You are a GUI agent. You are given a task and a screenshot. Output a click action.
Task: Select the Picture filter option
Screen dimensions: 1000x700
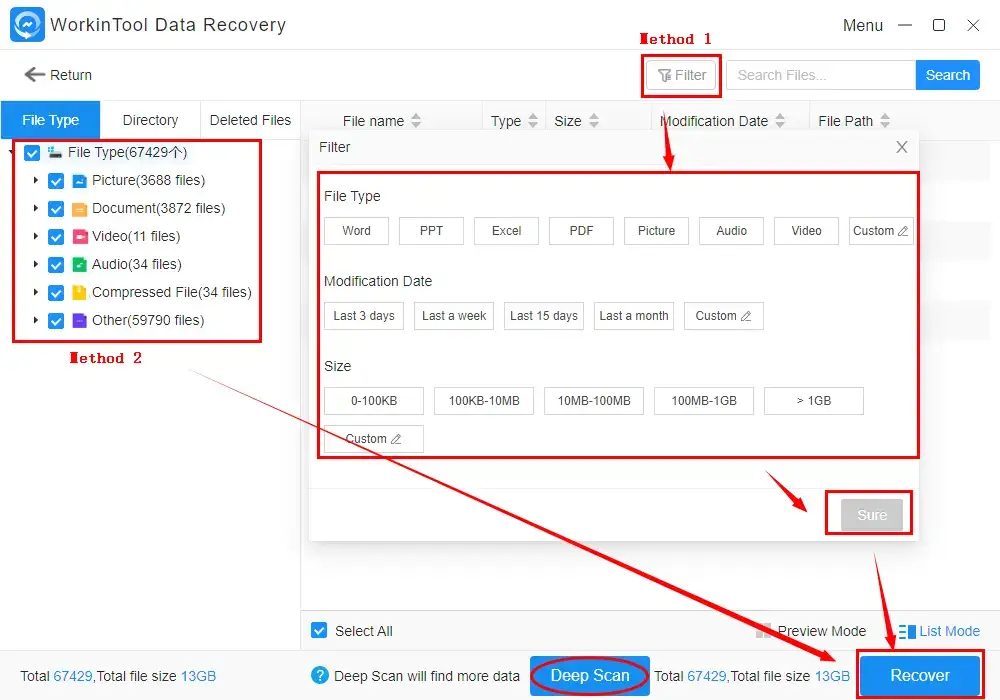(656, 231)
